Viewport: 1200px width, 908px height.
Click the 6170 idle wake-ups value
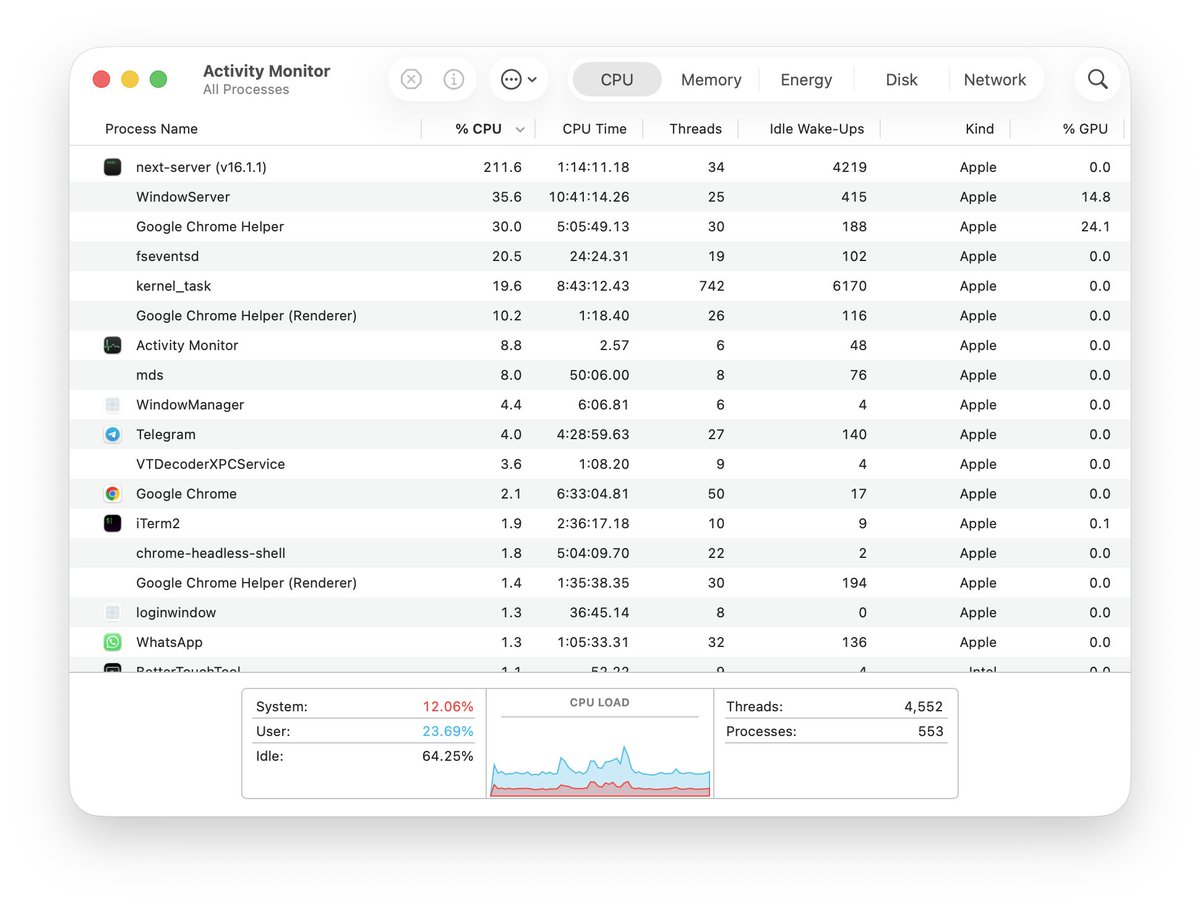coord(850,286)
